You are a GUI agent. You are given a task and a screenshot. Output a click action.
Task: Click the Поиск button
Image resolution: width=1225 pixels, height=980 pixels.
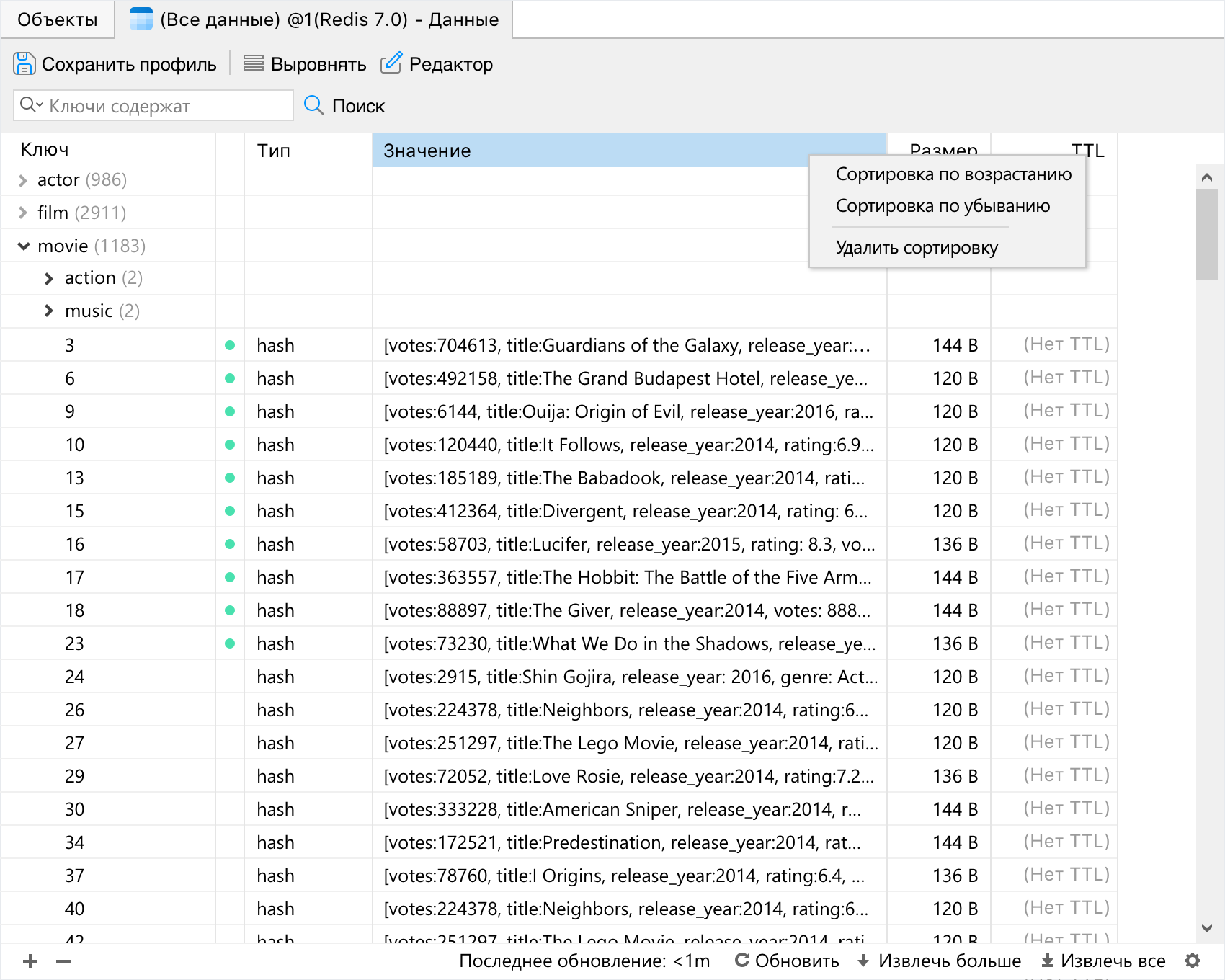(344, 106)
